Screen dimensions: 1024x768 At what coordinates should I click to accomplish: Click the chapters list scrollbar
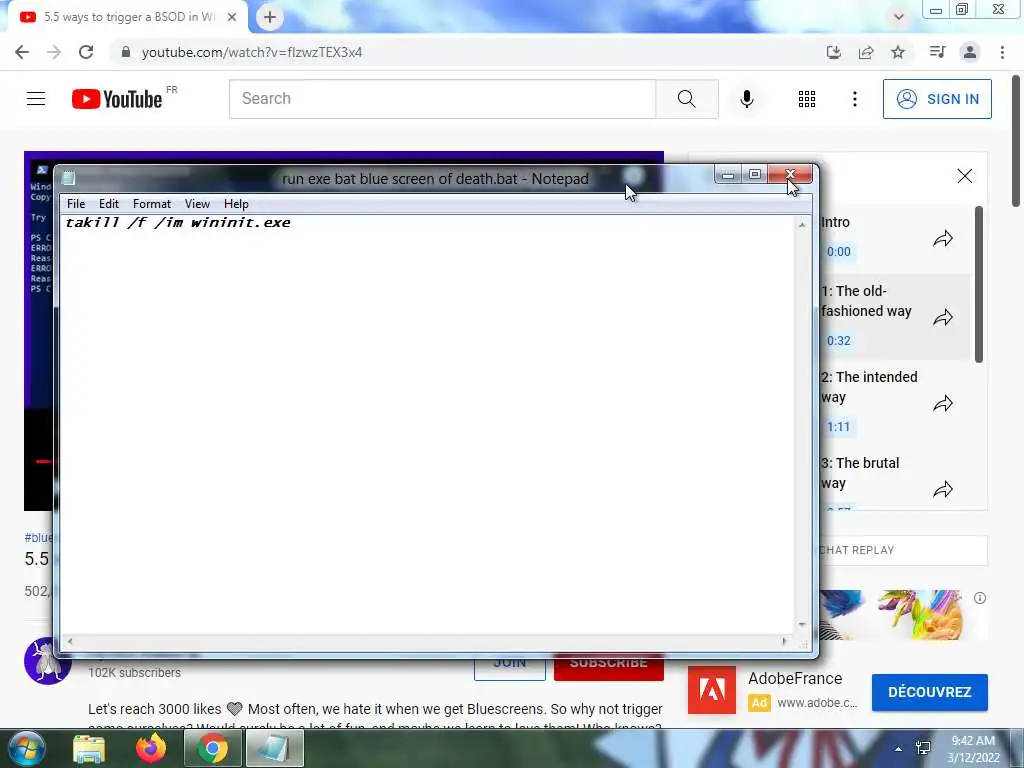[978, 285]
